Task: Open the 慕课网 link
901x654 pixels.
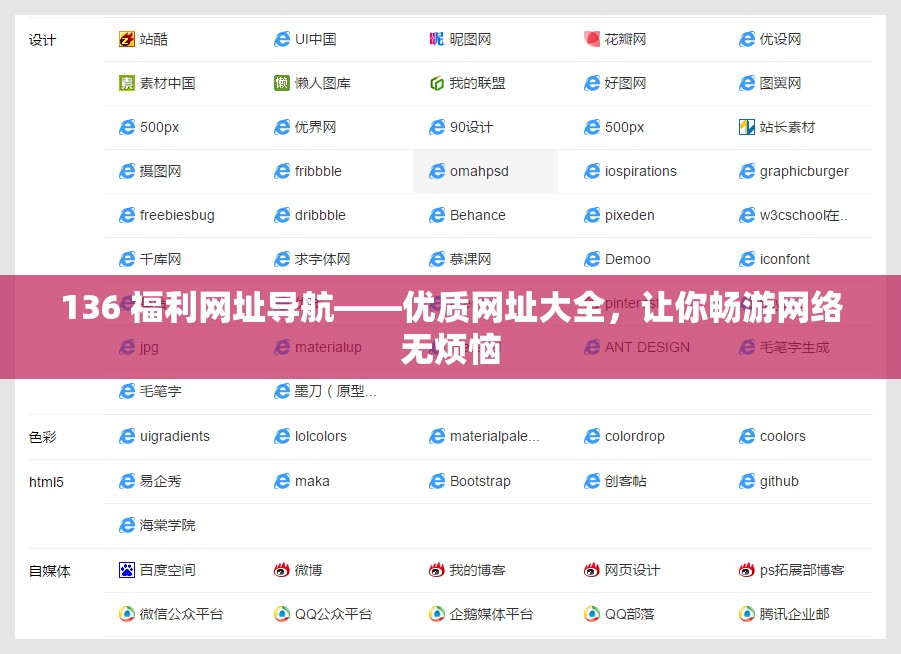Action: click(x=471, y=259)
